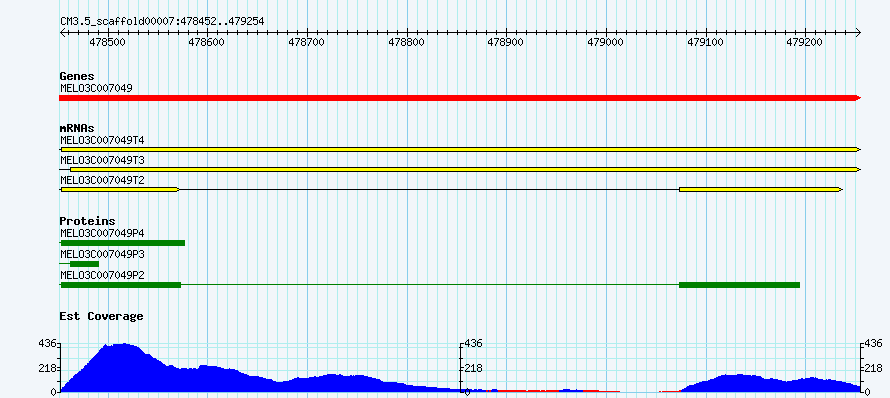Click the red MELO3C007049 gene bar

[460, 98]
